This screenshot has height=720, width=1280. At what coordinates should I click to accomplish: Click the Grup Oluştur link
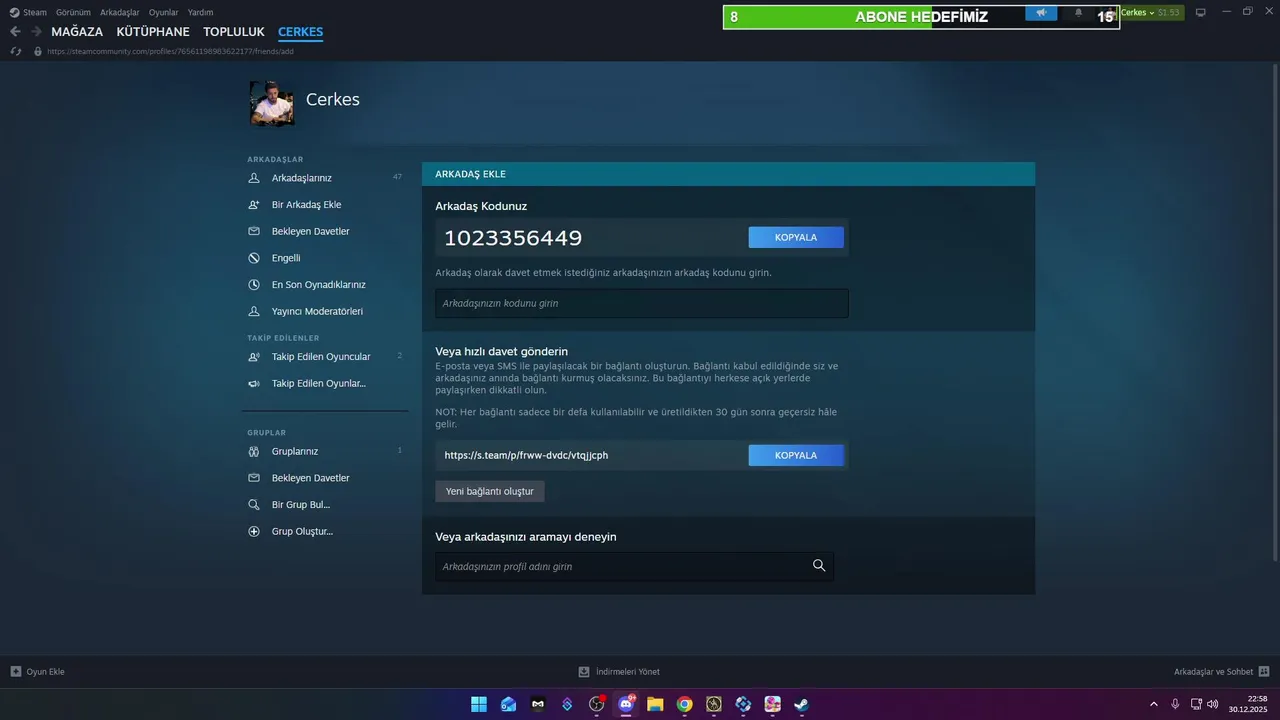coord(302,531)
